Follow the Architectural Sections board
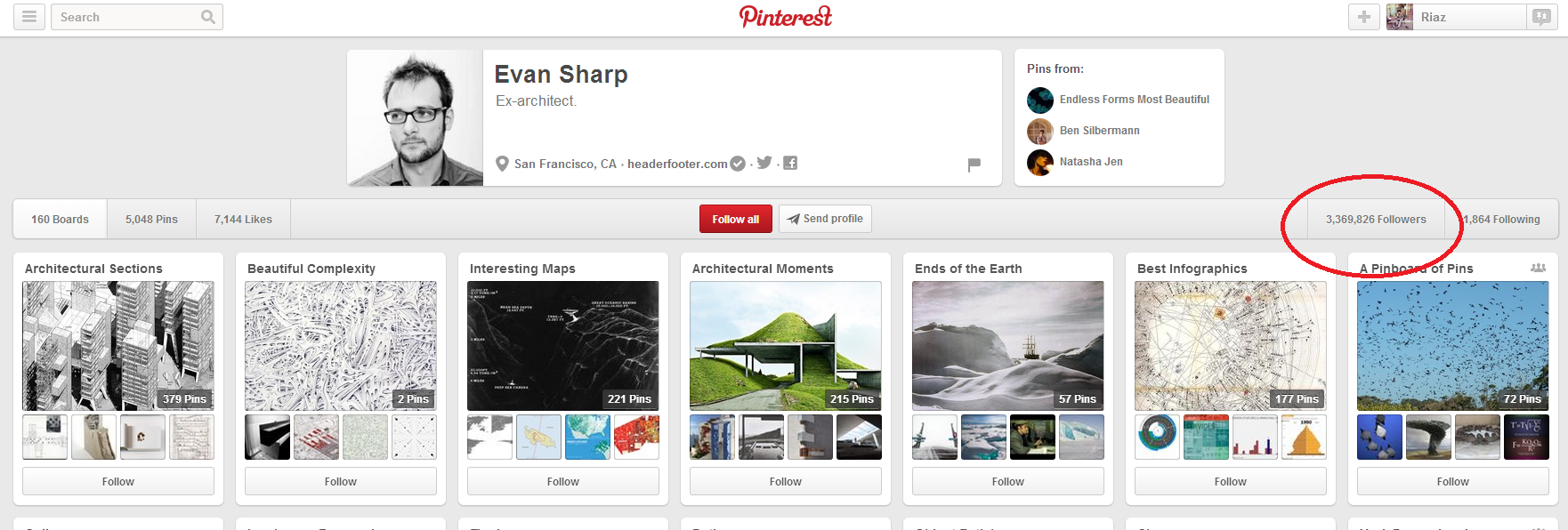The height and width of the screenshot is (530, 1568). coord(118,482)
